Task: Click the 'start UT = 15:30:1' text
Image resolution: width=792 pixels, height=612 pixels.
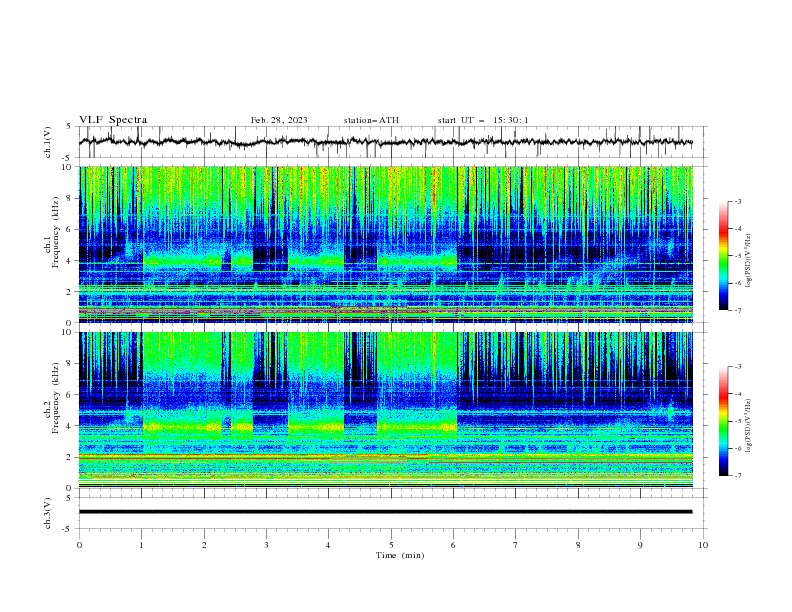Action: 483,120
